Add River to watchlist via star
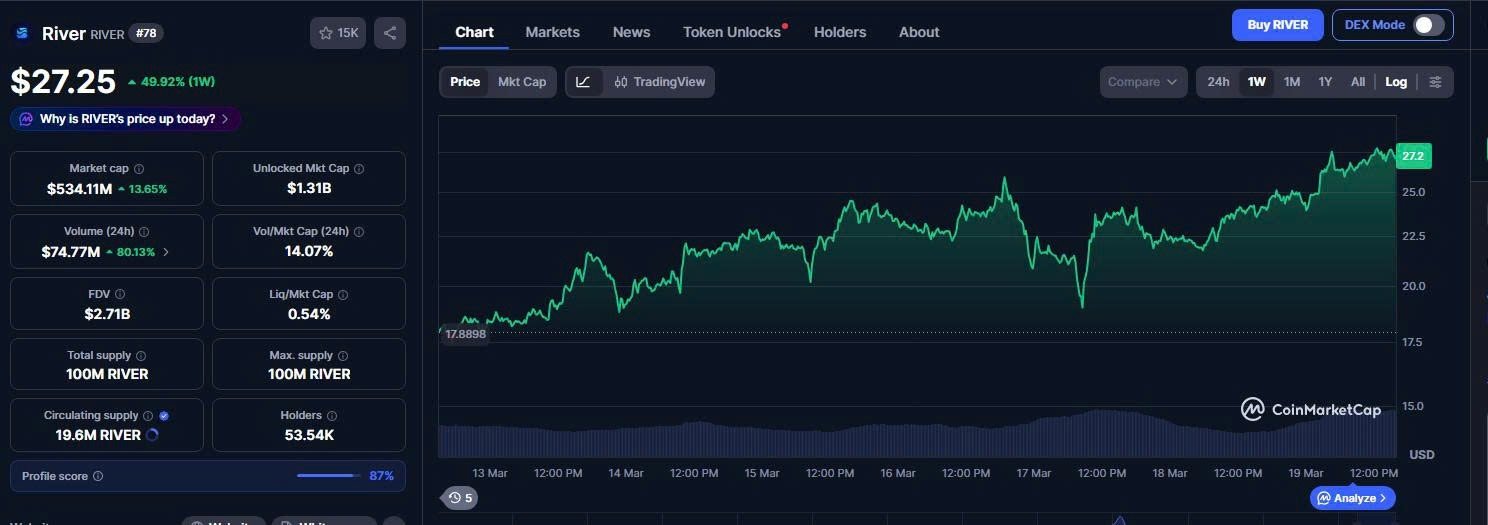 pyautogui.click(x=338, y=33)
